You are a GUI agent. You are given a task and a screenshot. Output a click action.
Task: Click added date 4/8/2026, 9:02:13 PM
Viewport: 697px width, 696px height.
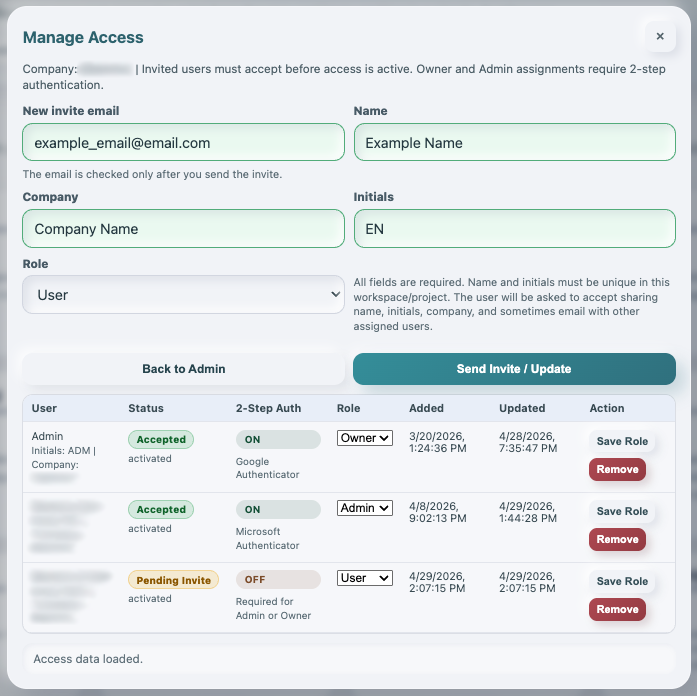click(438, 512)
